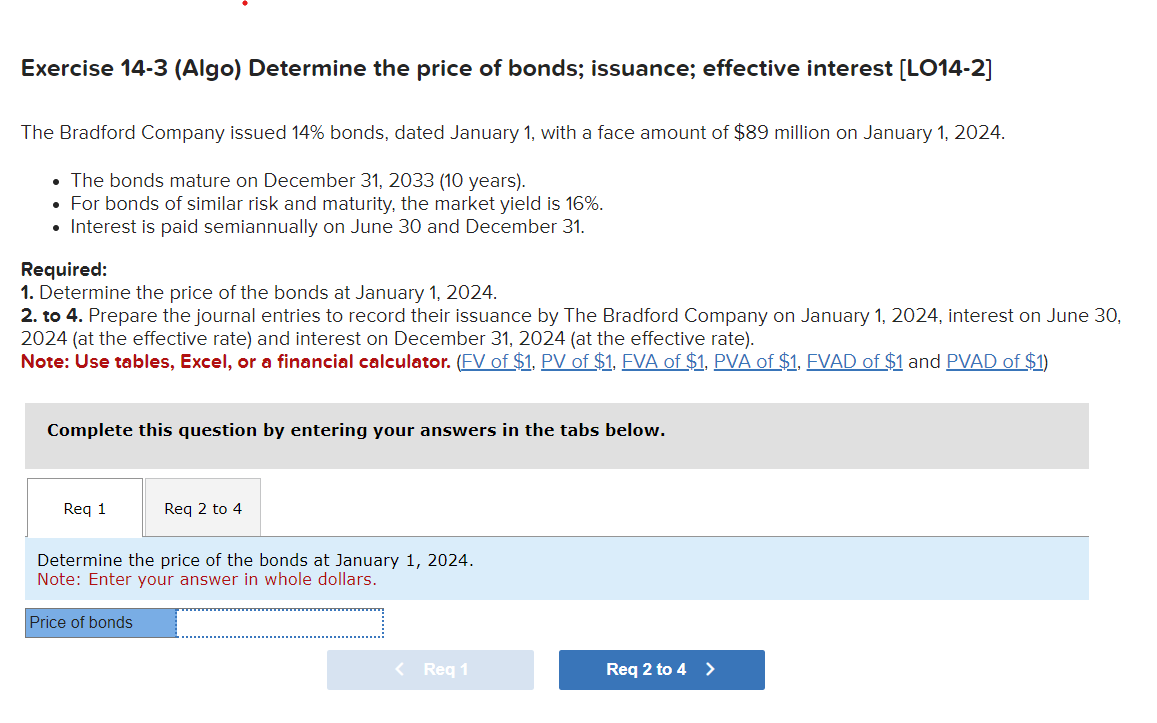Open the PVA of $1 table link
The height and width of the screenshot is (723, 1157).
pos(755,361)
